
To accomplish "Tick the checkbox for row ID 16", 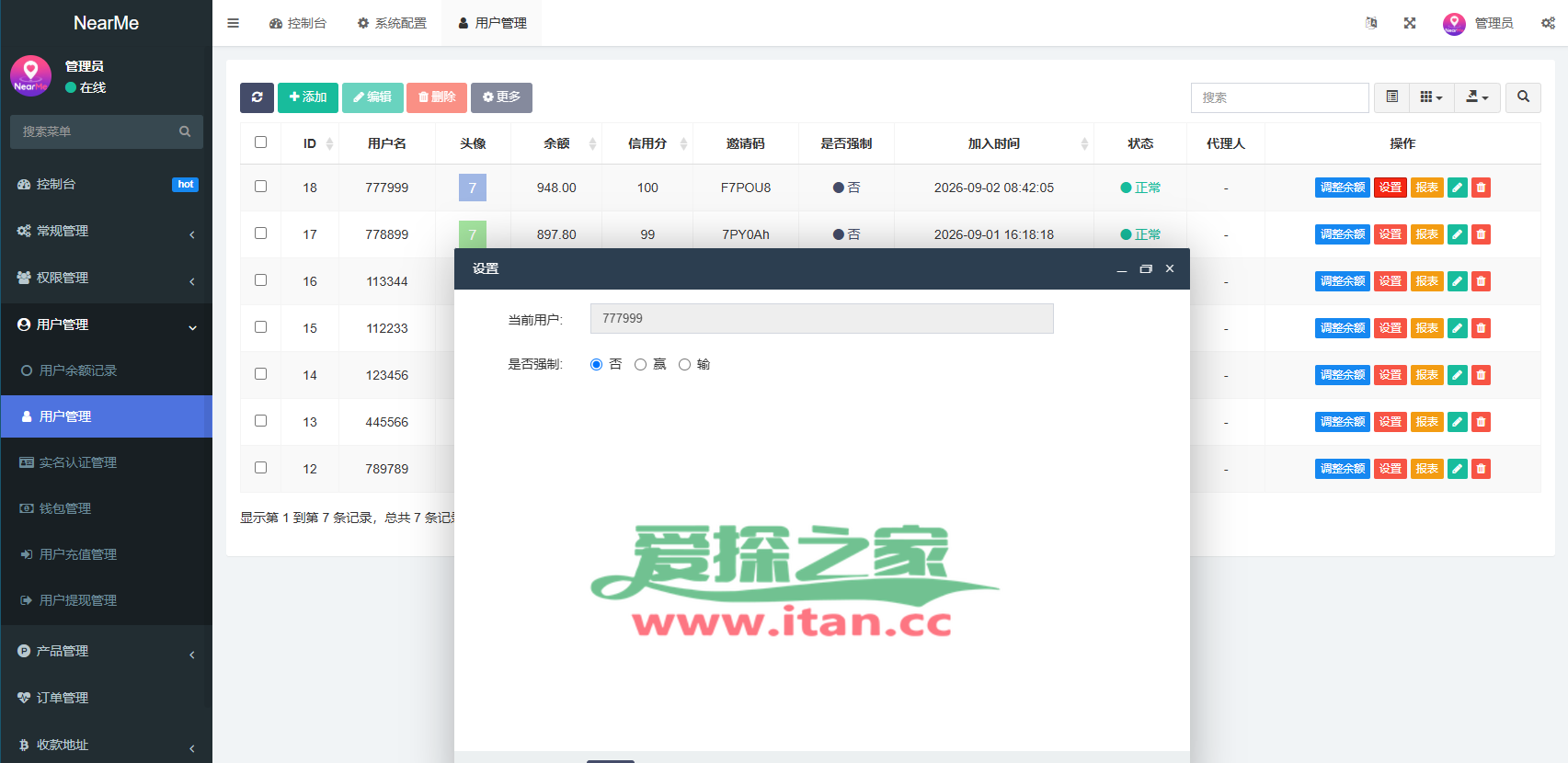I will [x=261, y=280].
